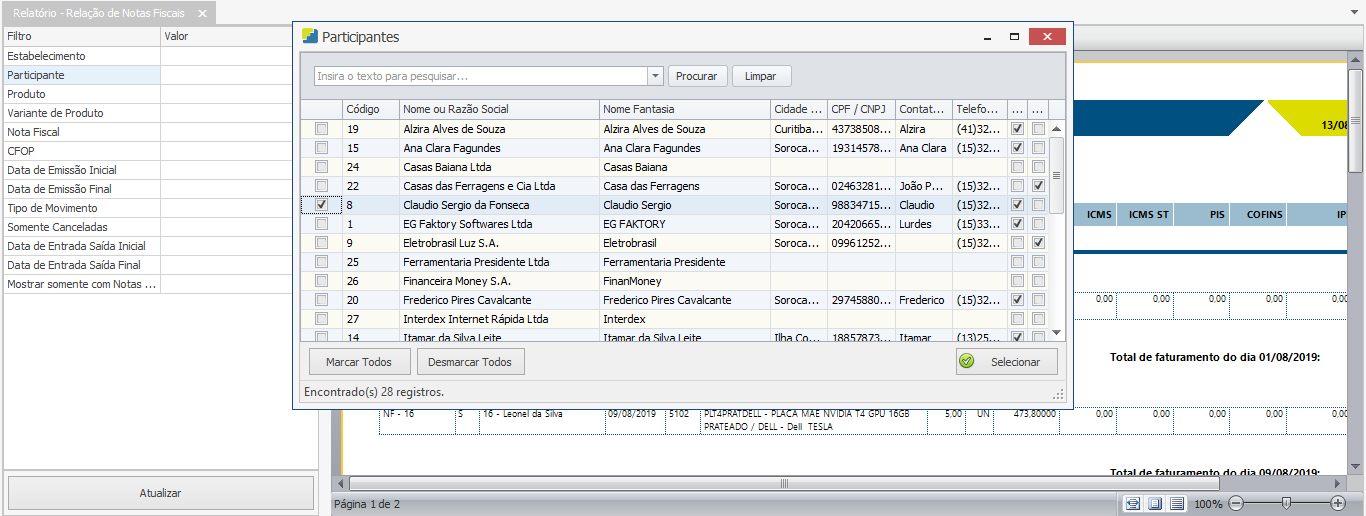
Task: Switch to the Relatório - Relação de Notas Fiscais tab
Action: pyautogui.click(x=98, y=13)
